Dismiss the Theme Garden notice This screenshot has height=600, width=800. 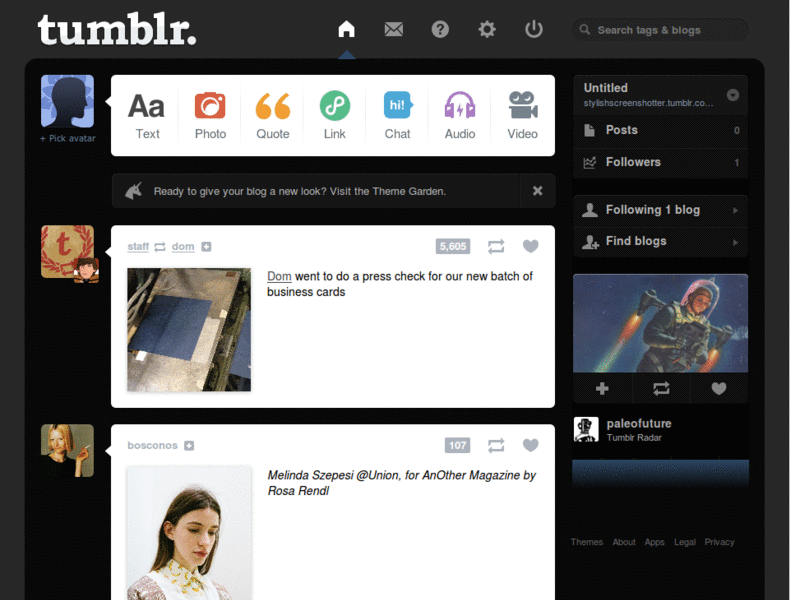537,191
